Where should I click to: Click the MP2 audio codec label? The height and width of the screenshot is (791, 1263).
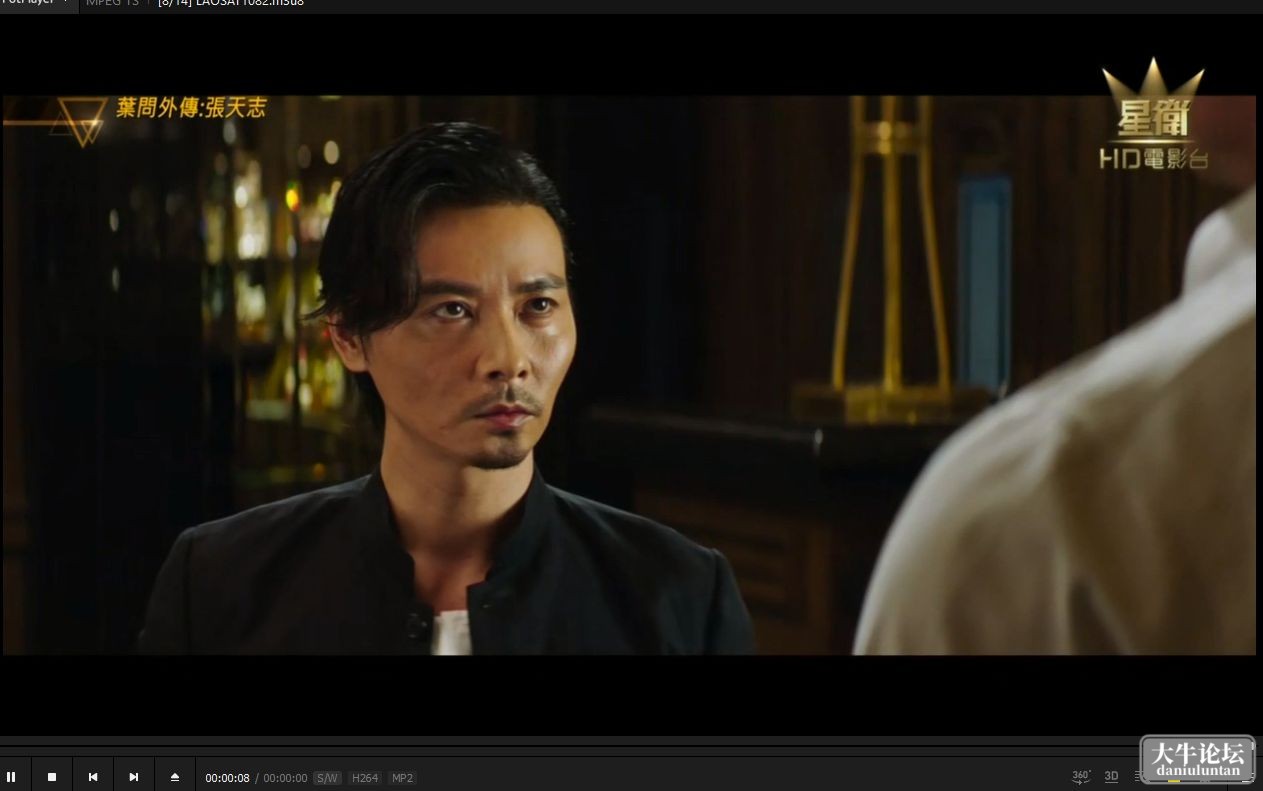[x=402, y=778]
